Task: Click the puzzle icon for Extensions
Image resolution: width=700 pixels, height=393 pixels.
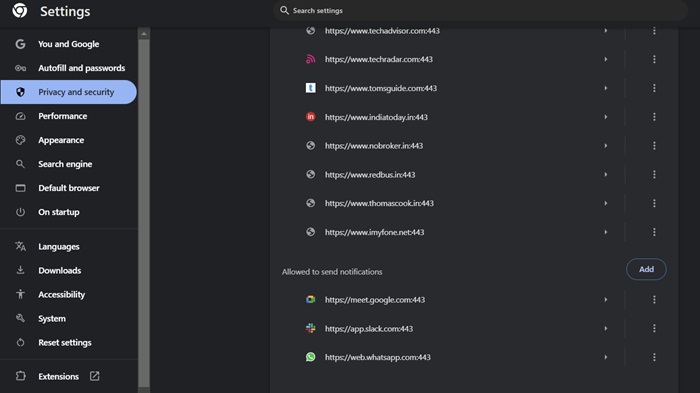Action: coord(20,376)
